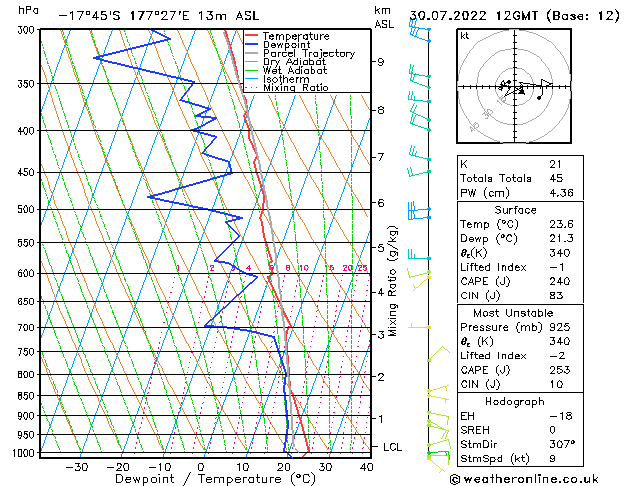Click the 300 hPa pressure label
Viewport: 629px width, 486px height.
coord(28,30)
